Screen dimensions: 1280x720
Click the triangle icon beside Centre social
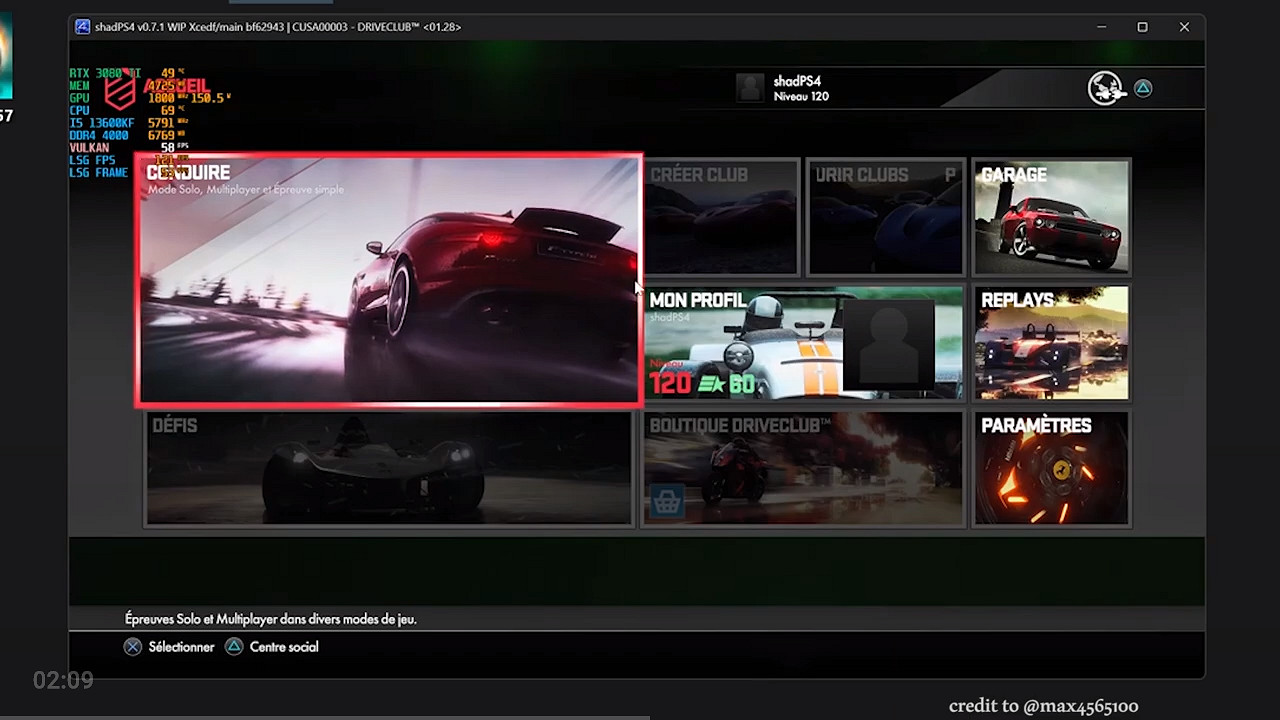coord(234,647)
